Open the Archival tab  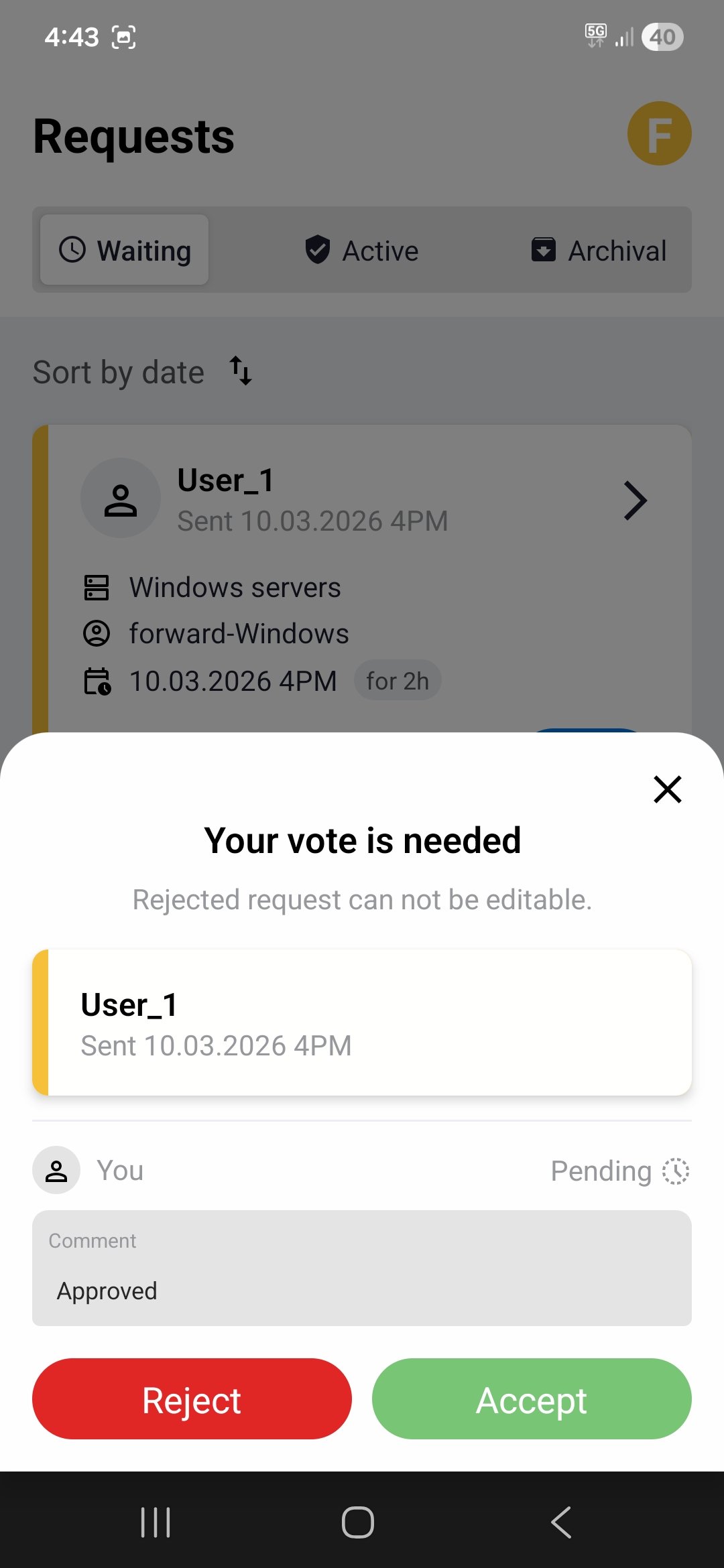pos(599,251)
